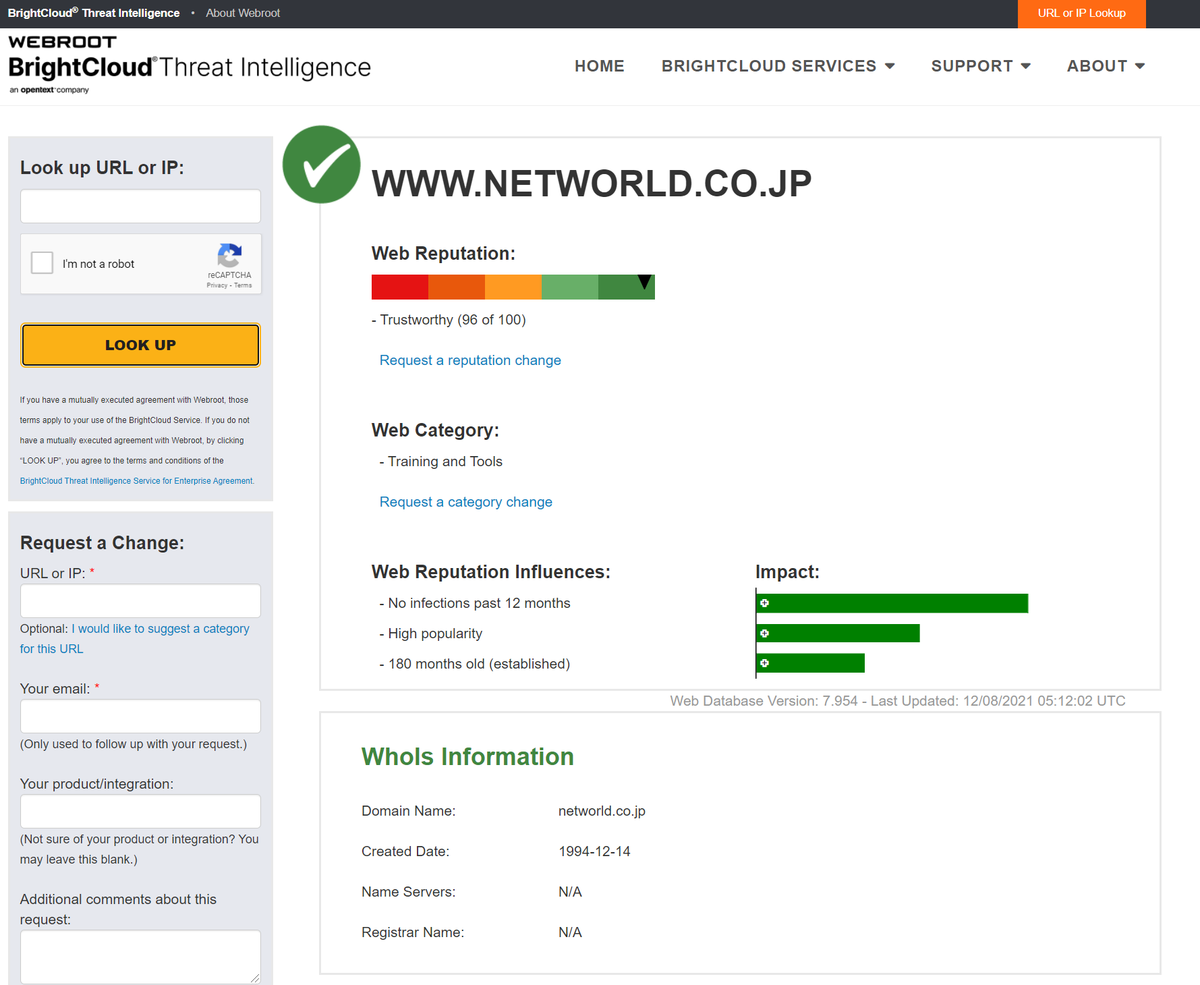Screen dimensions: 1200x985
Task: Open the About Webroot page
Action: click(x=242, y=13)
